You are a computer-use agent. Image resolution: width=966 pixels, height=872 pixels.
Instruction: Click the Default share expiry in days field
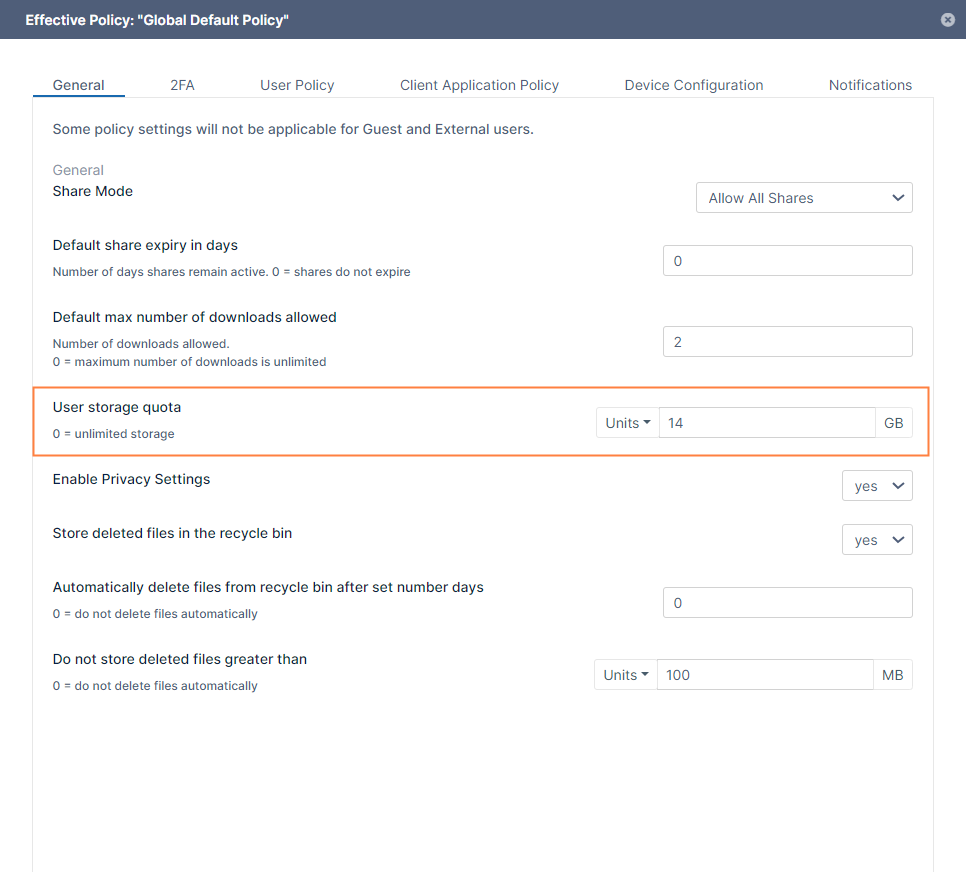(x=787, y=261)
